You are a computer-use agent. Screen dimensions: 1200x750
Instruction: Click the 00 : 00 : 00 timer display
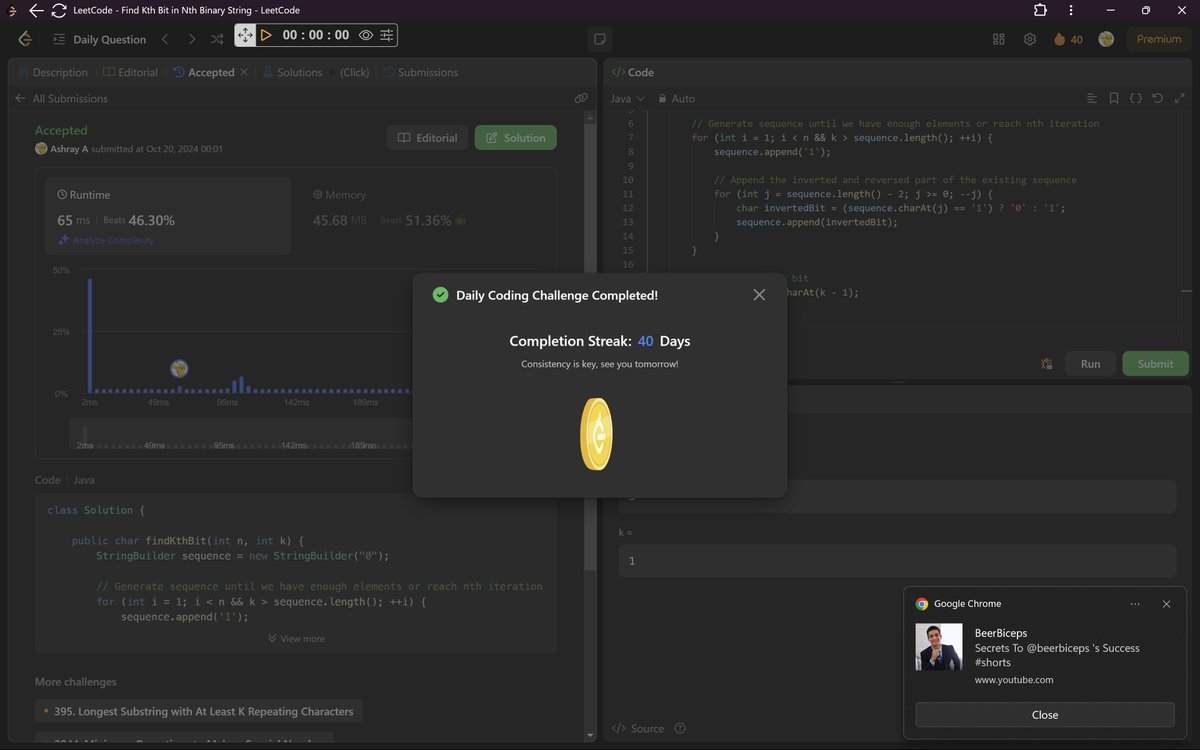pos(316,35)
